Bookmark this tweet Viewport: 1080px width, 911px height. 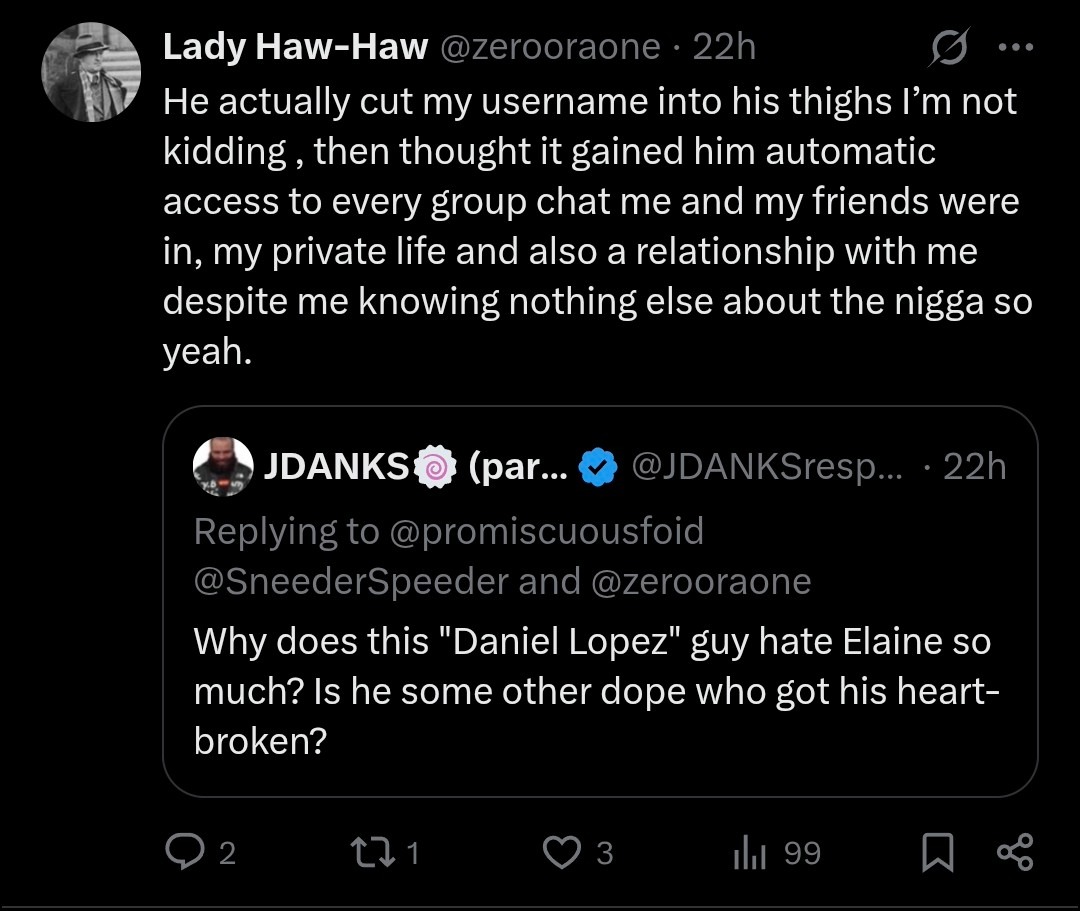[936, 852]
